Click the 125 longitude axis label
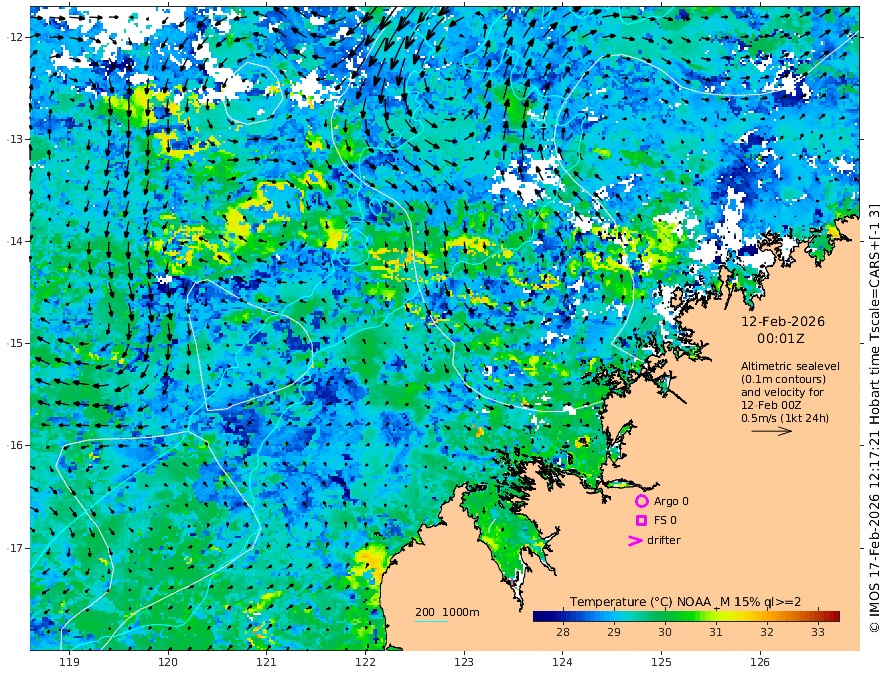880x680 pixels. [x=662, y=662]
